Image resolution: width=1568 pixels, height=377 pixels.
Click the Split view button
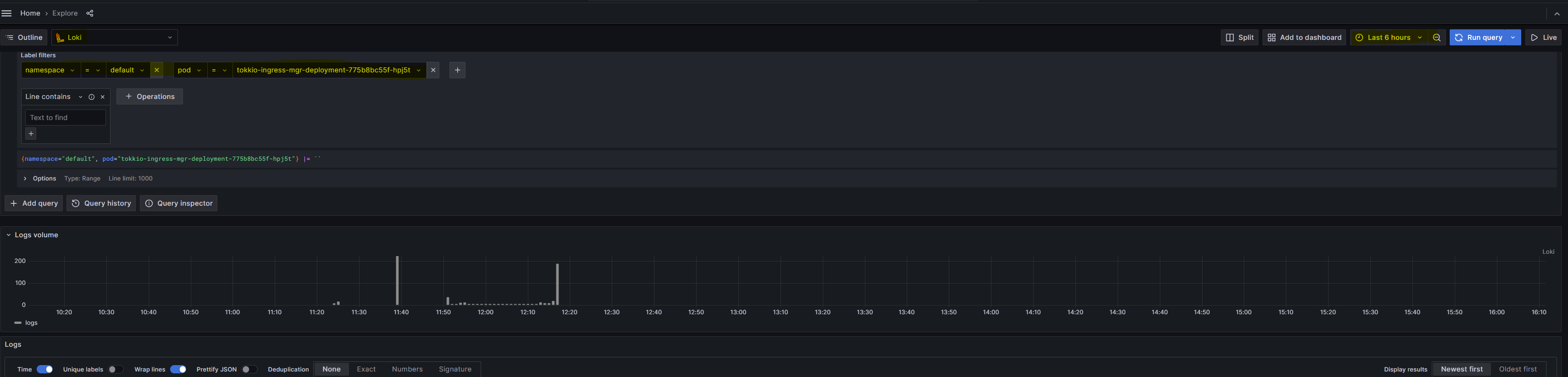point(1239,38)
